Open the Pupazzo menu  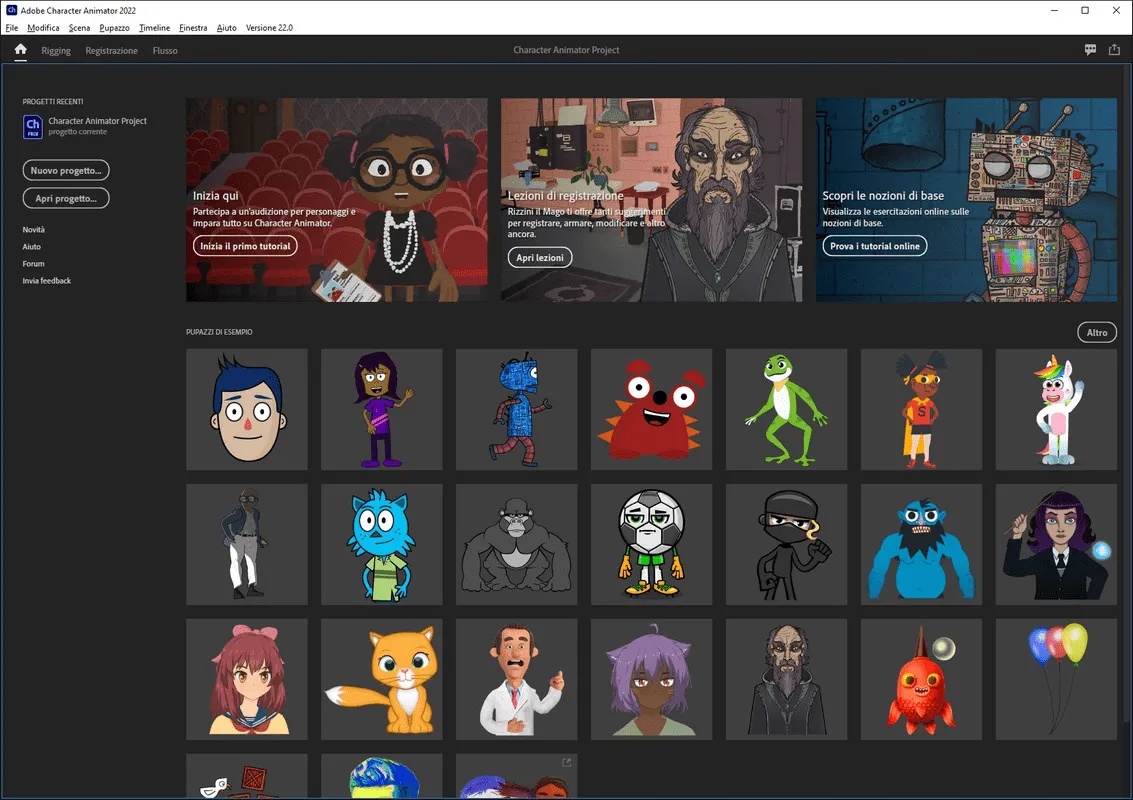(x=114, y=27)
